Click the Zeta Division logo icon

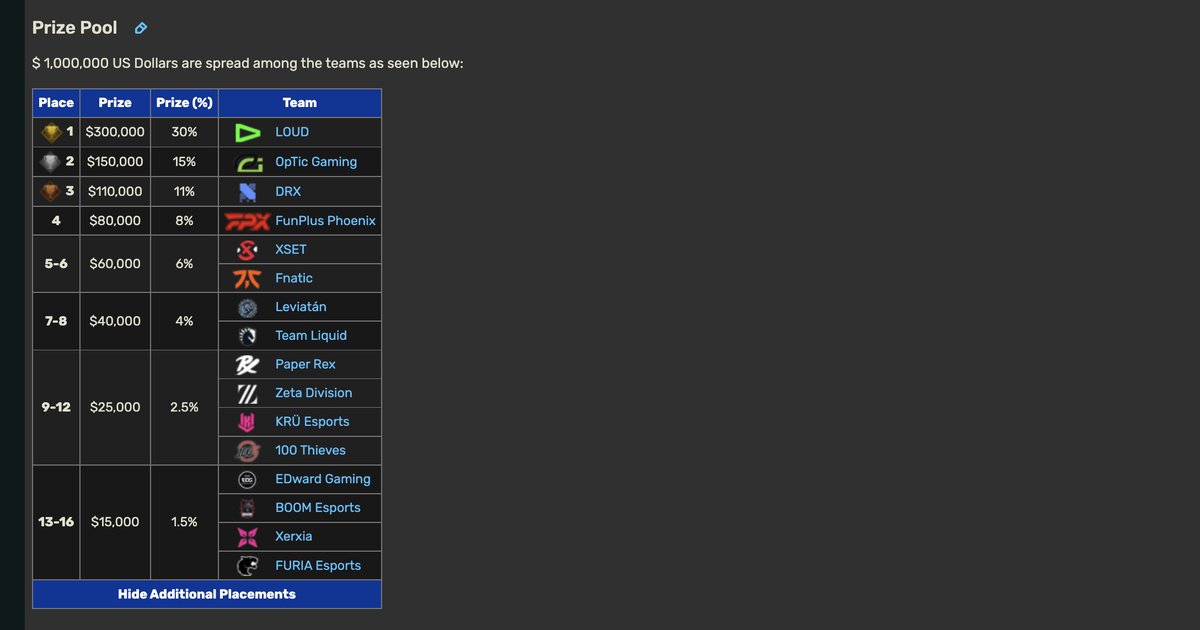click(x=247, y=393)
